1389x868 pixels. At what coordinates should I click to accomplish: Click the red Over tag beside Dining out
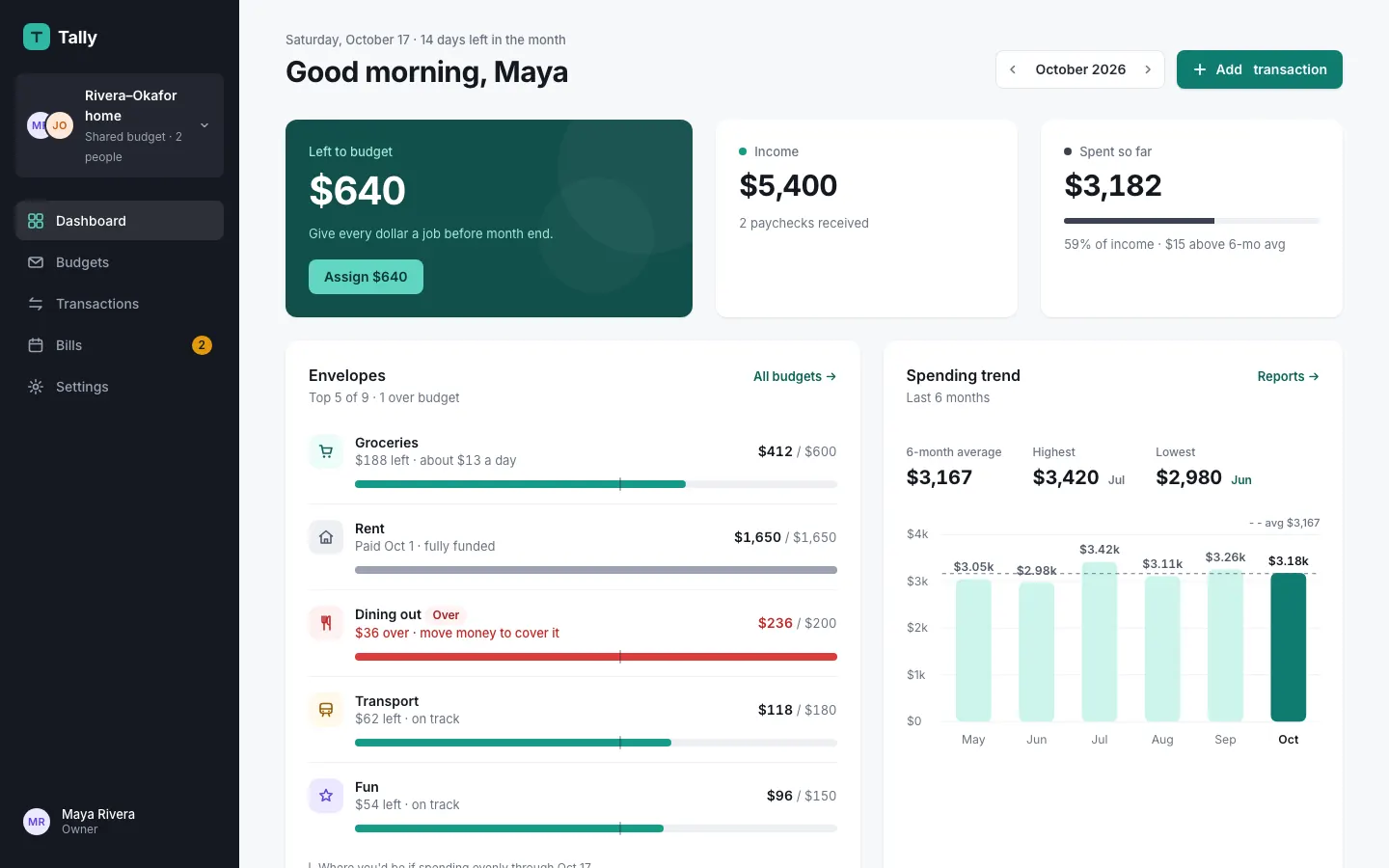pos(446,615)
